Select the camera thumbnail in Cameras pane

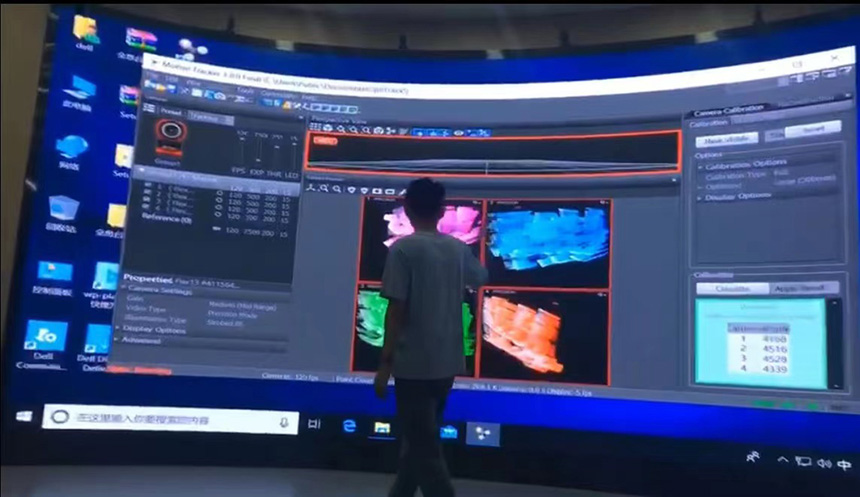(x=171, y=137)
